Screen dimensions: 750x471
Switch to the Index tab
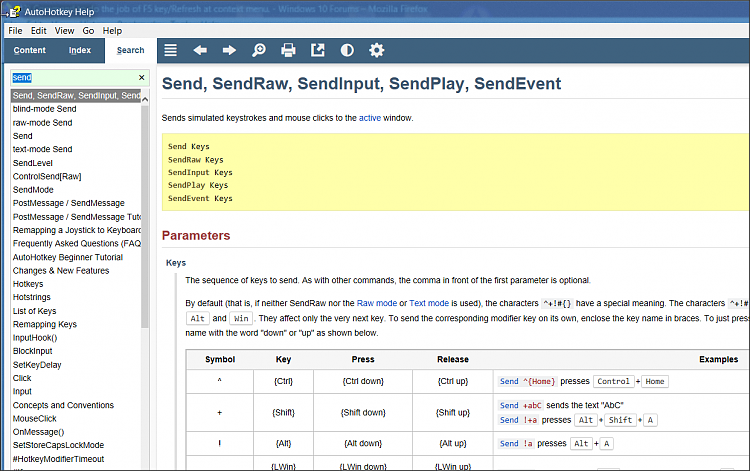(x=80, y=50)
